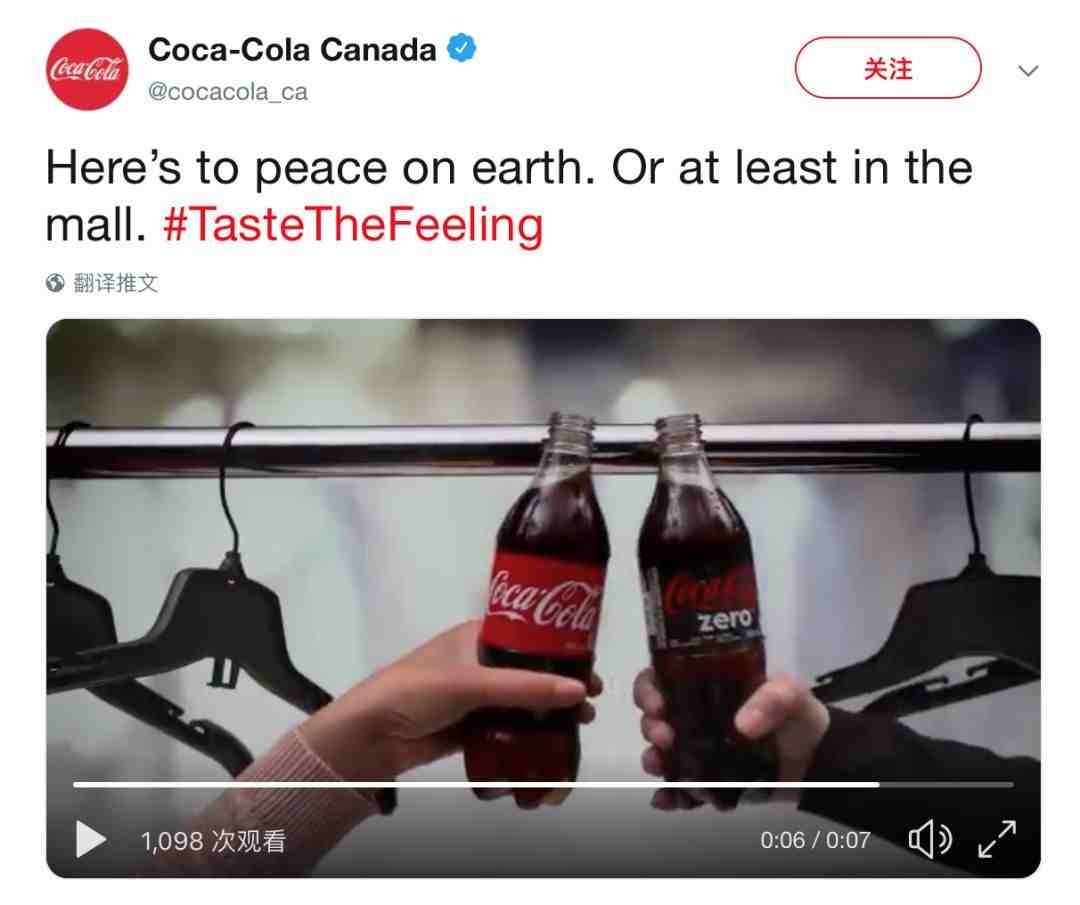Expand the tweet options chevron

pos(1028,70)
